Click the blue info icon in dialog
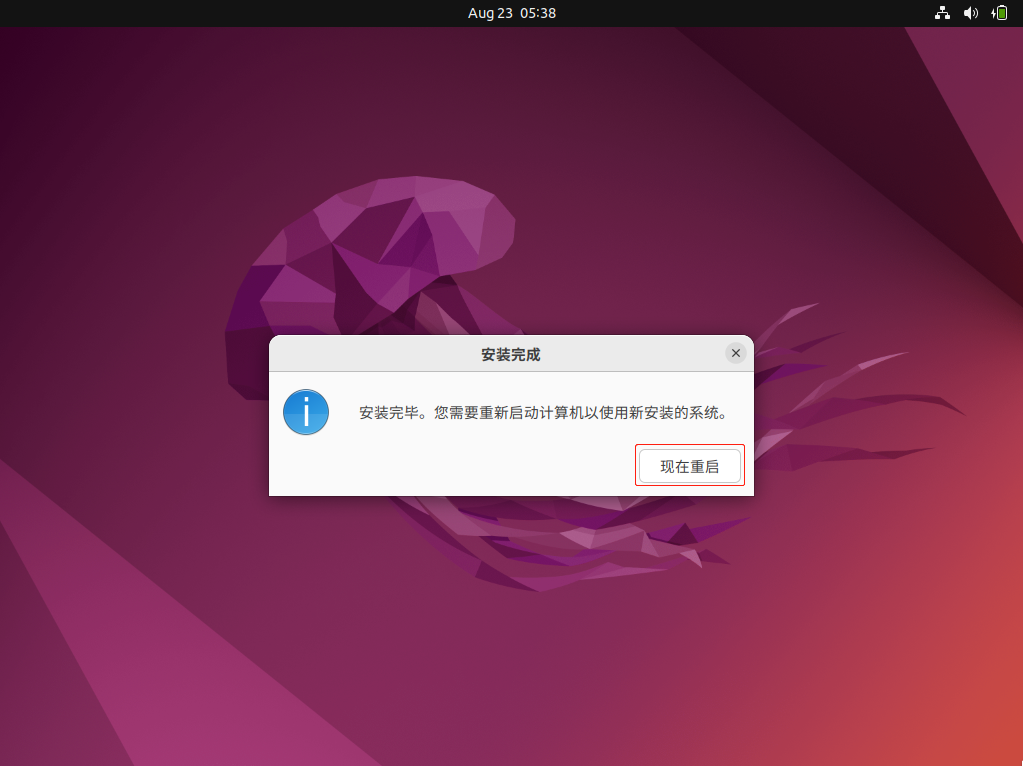The width and height of the screenshot is (1023, 766). click(x=306, y=412)
